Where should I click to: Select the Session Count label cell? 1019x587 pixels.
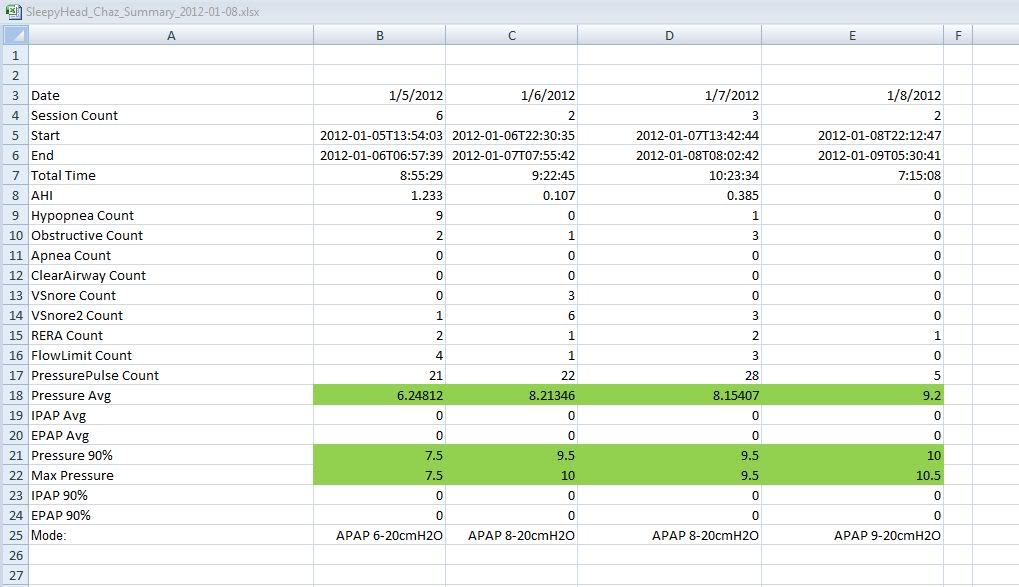tap(171, 115)
